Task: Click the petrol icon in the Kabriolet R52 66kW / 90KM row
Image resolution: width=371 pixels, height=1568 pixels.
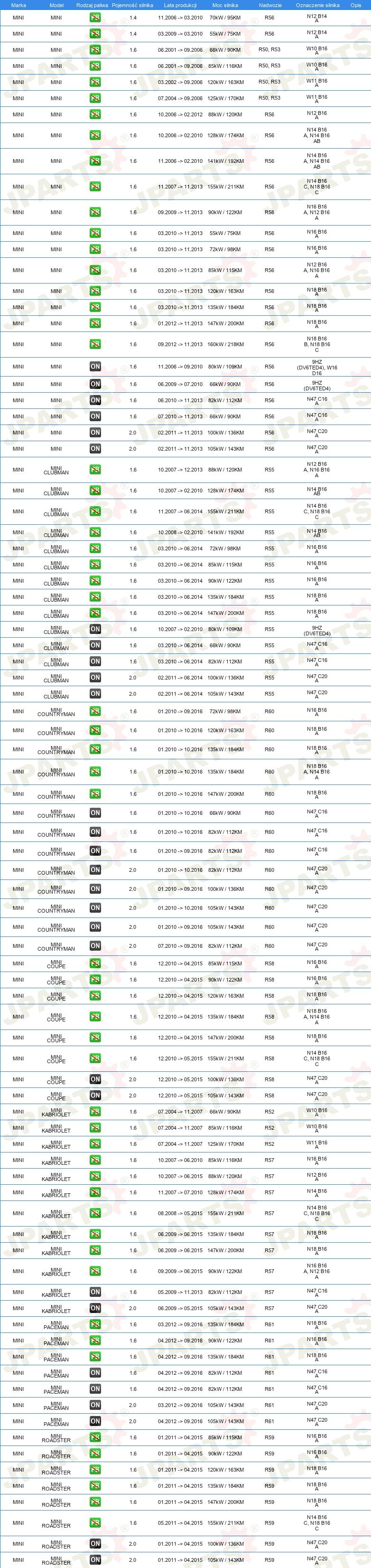Action: [x=95, y=1112]
